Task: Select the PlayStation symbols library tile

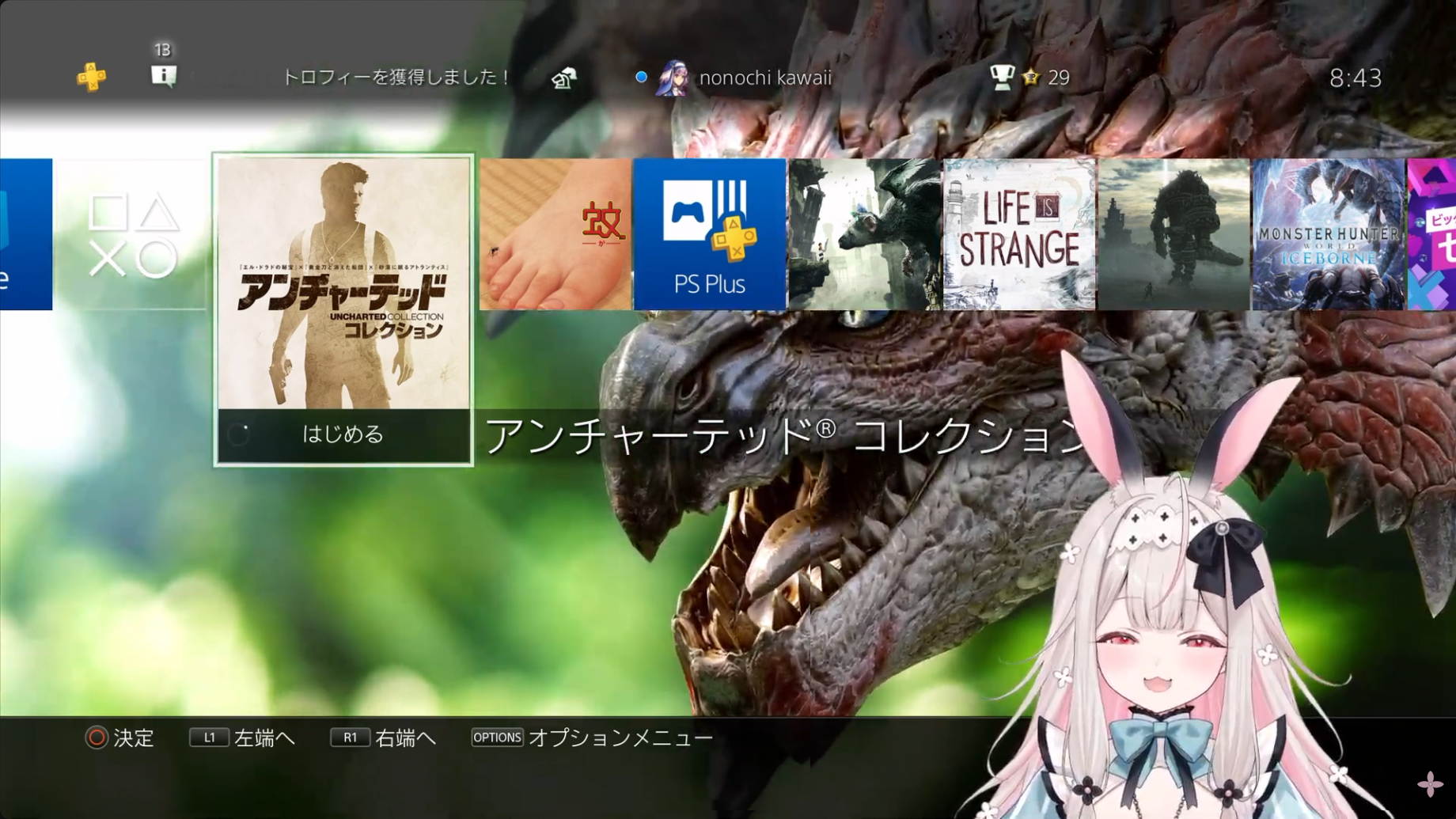Action: pos(131,234)
